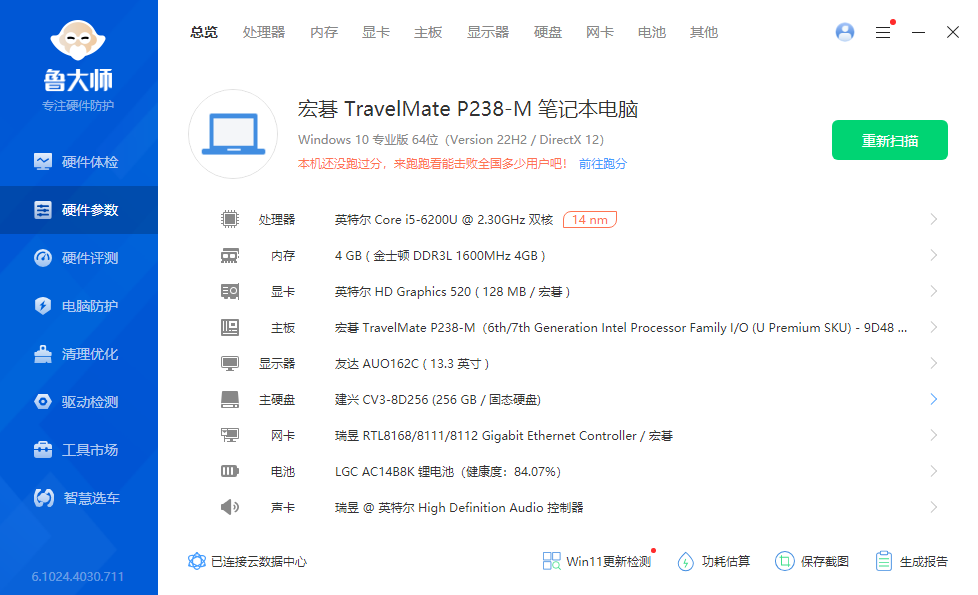Switch to the 处理器 tab
Screen dimensions: 978x595
coord(264,32)
